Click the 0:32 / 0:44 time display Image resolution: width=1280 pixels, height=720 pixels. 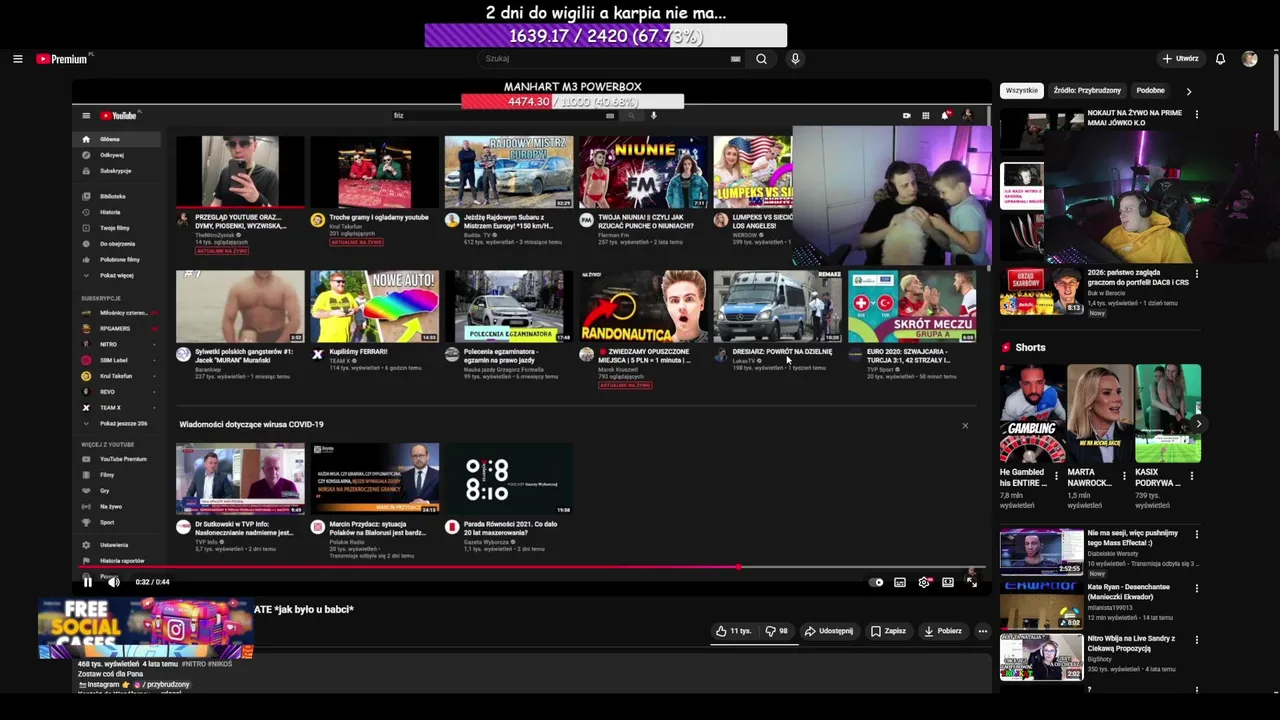tap(152, 582)
